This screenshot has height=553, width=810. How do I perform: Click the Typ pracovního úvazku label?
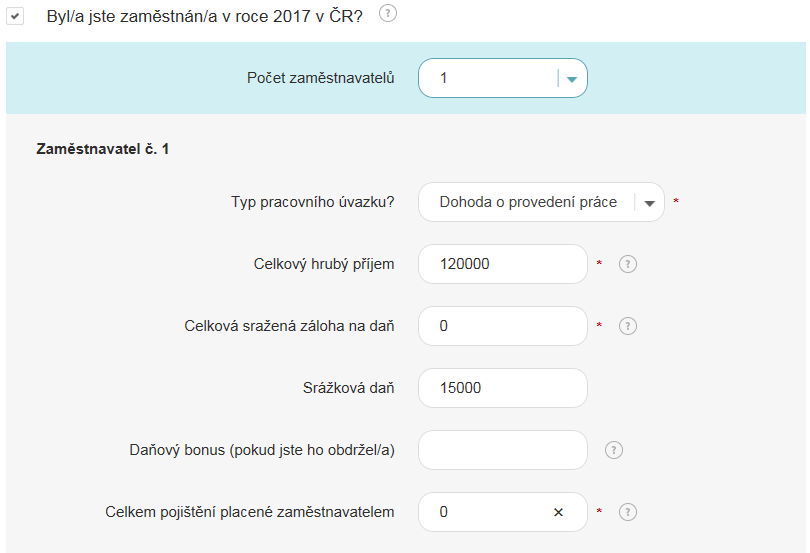[312, 202]
